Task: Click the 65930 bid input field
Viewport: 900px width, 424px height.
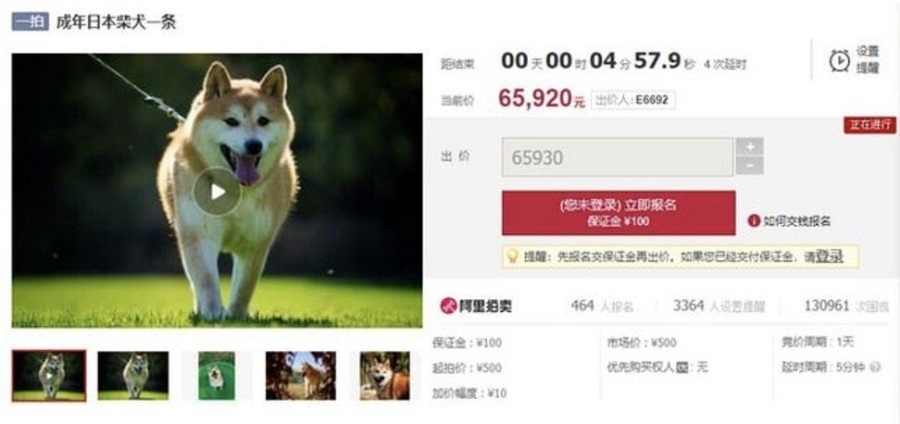Action: 617,157
